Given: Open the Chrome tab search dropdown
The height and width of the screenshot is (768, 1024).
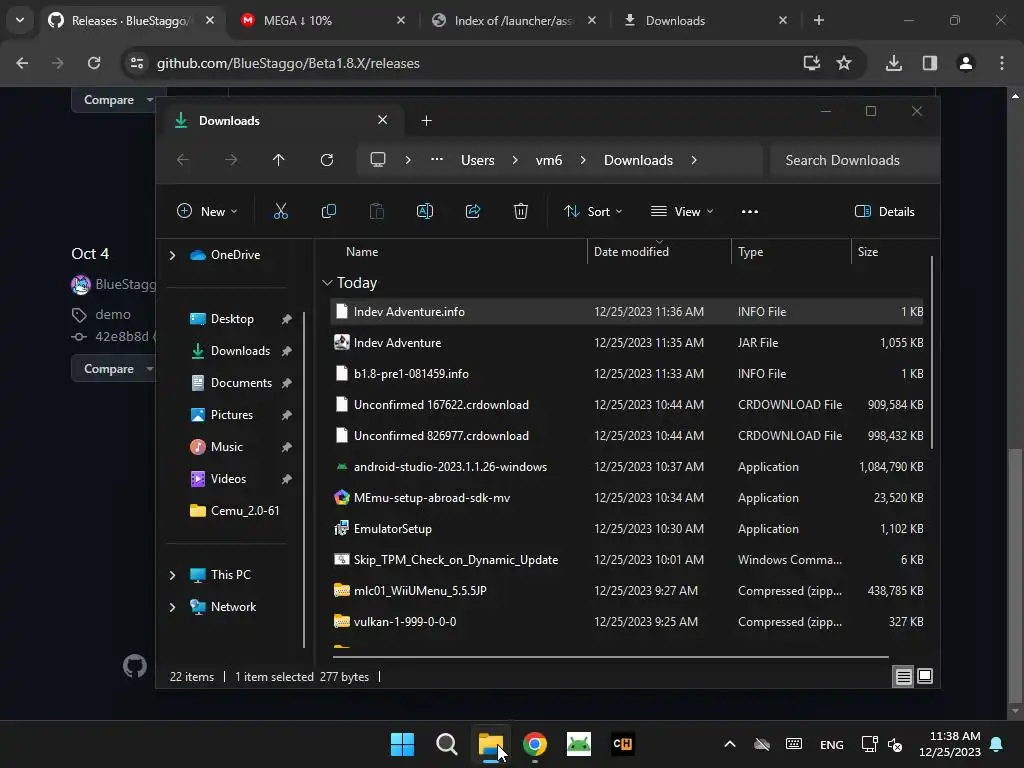Looking at the screenshot, I should coord(20,20).
